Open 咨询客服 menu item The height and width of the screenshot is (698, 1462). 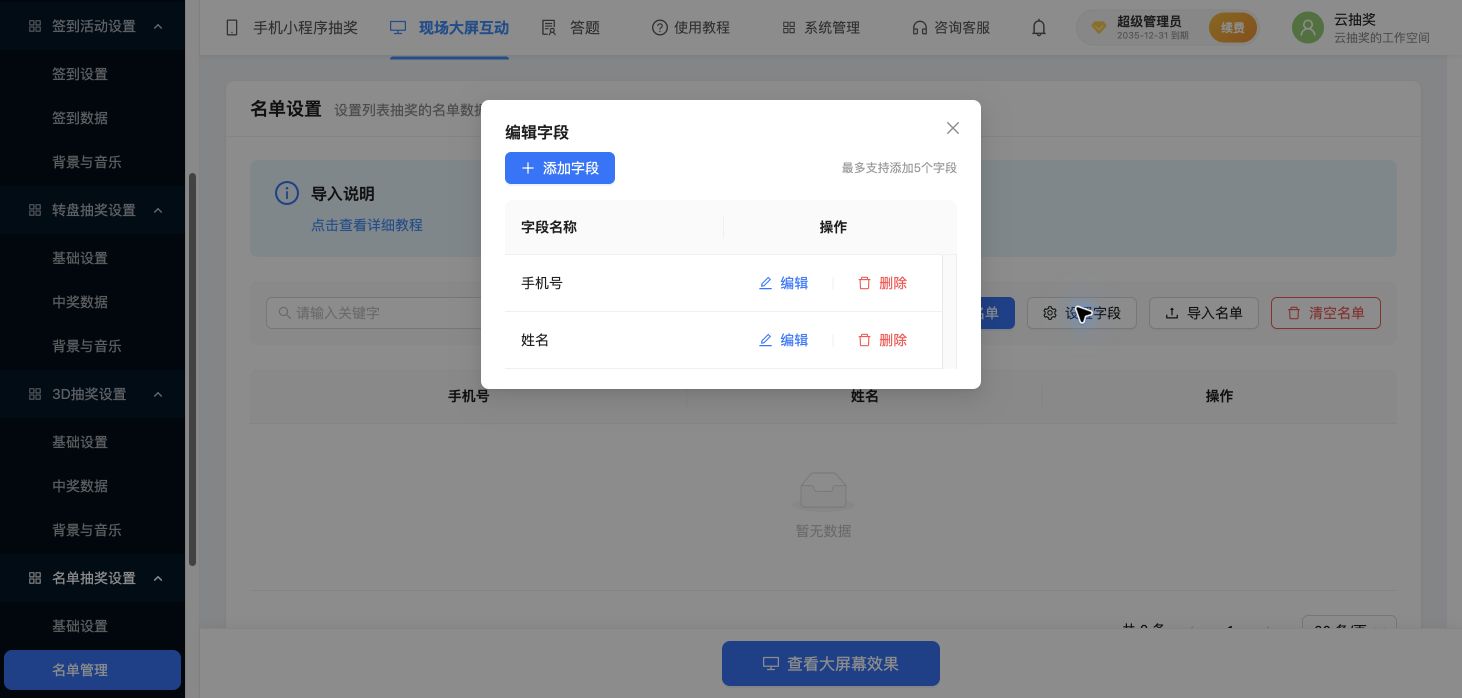951,28
